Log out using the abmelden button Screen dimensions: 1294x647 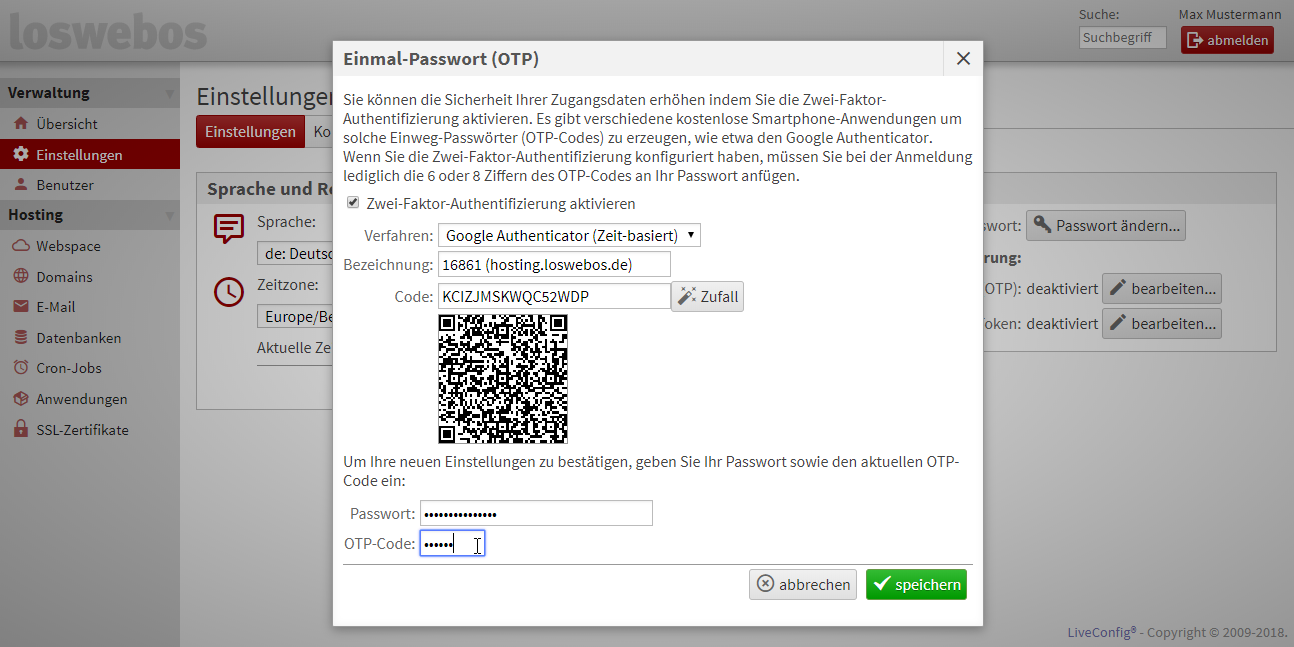tap(1227, 40)
